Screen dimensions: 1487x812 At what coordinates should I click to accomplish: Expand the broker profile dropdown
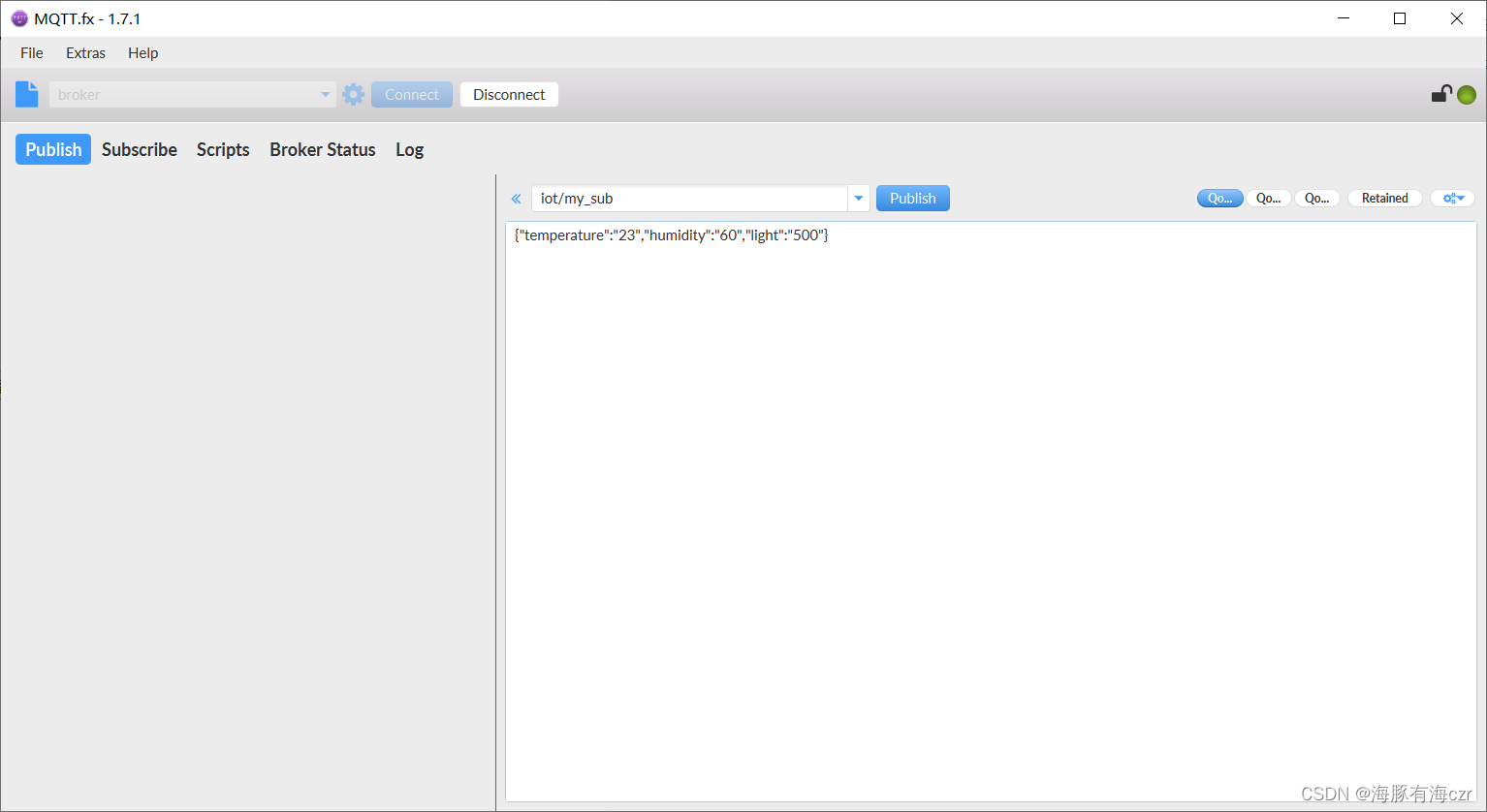pos(326,95)
